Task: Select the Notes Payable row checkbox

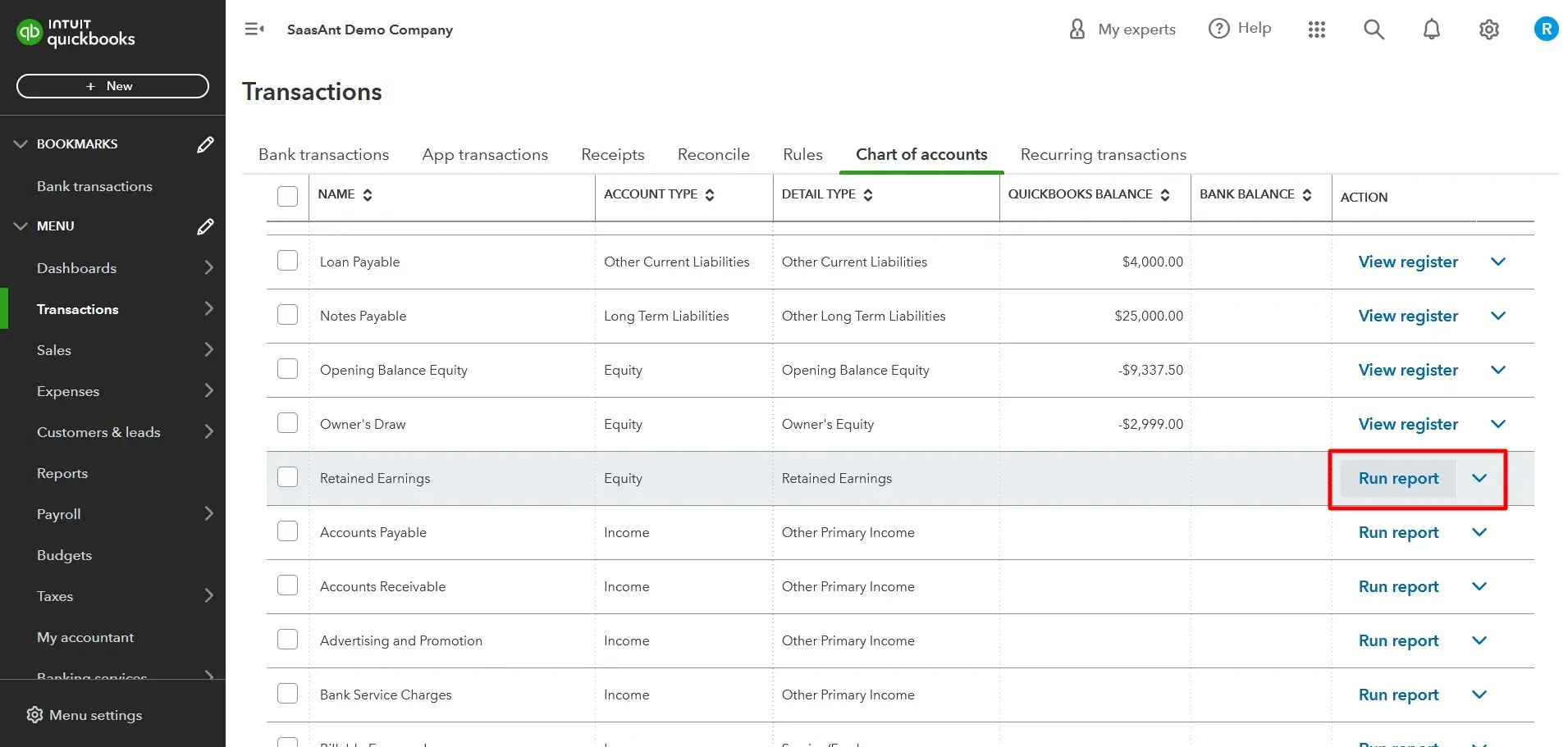Action: point(287,315)
